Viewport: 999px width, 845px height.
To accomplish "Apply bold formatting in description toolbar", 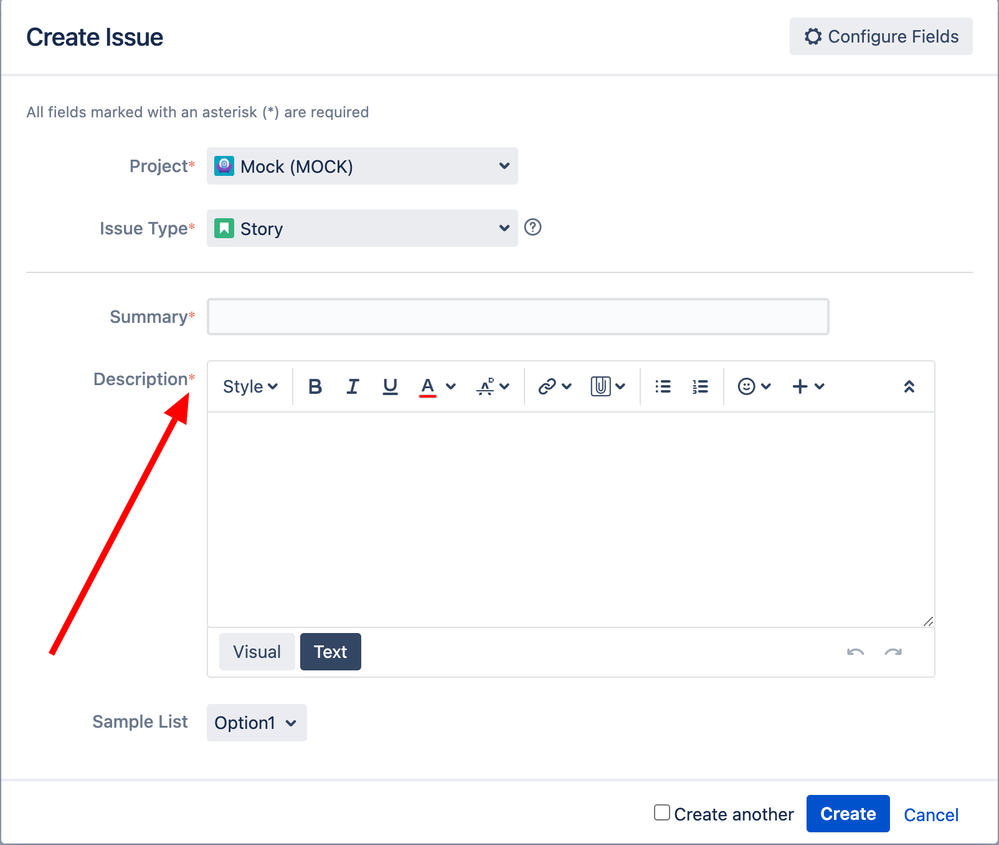I will pos(315,386).
